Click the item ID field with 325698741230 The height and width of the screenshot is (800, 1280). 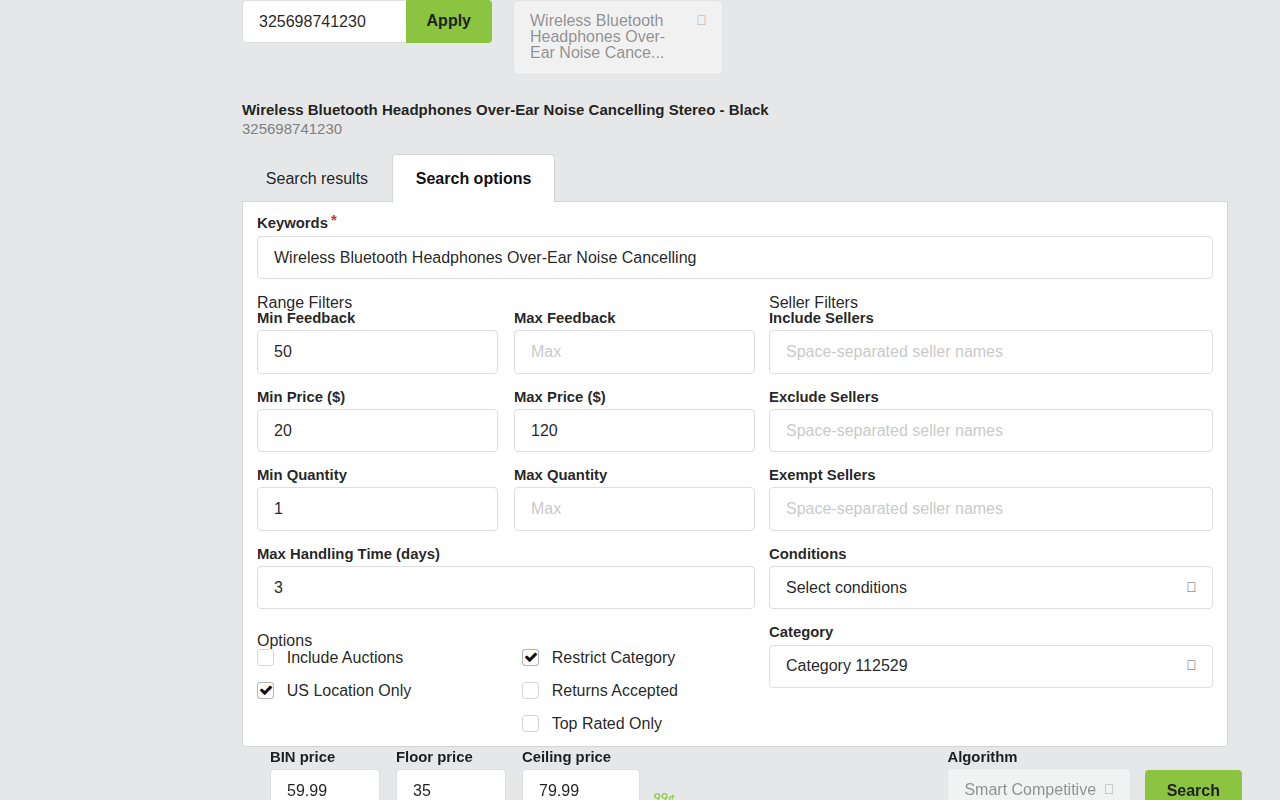tap(324, 21)
